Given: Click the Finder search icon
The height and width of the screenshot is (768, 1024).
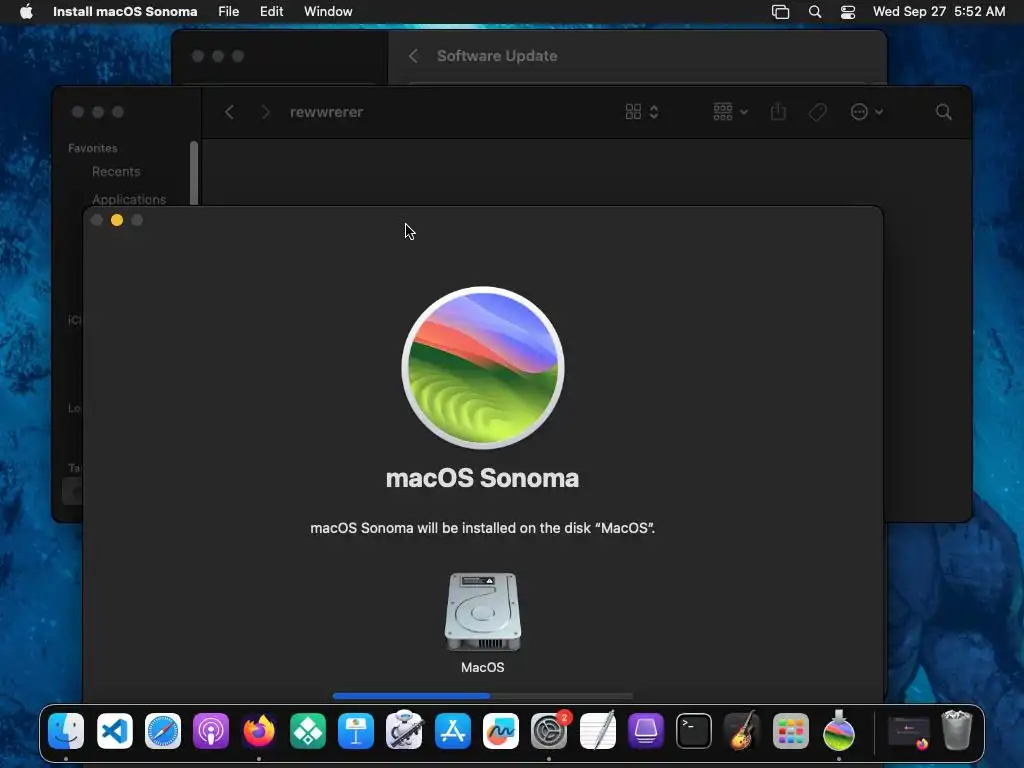Looking at the screenshot, I should [x=943, y=112].
